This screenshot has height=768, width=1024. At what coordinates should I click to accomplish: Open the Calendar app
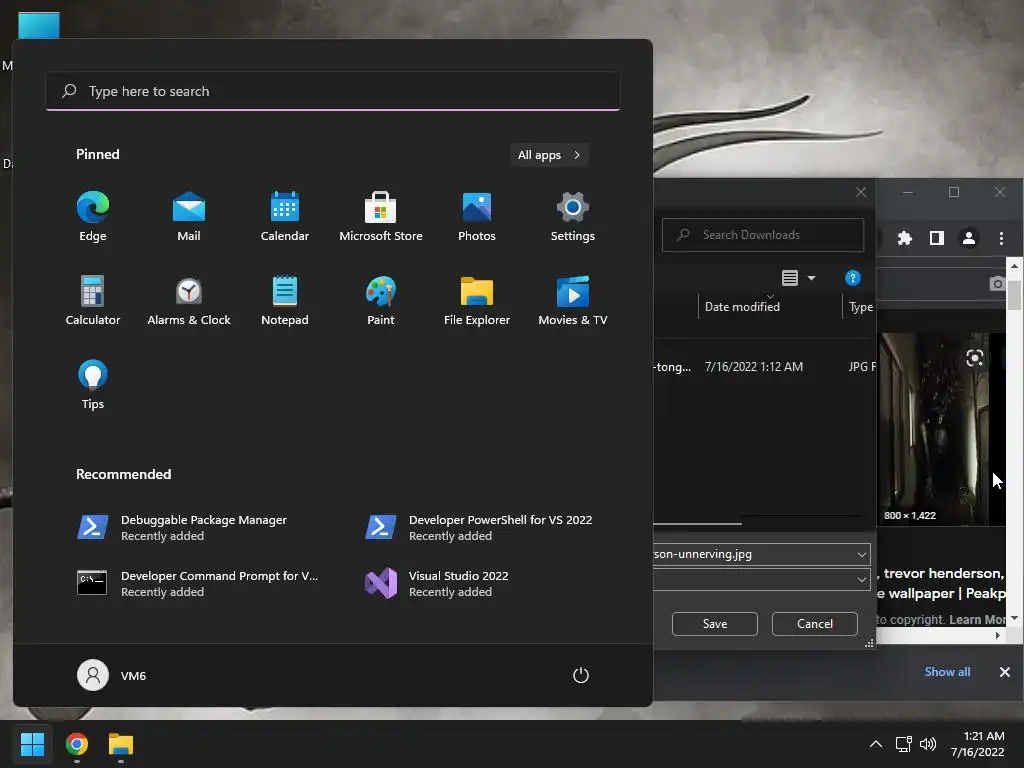pyautogui.click(x=285, y=216)
